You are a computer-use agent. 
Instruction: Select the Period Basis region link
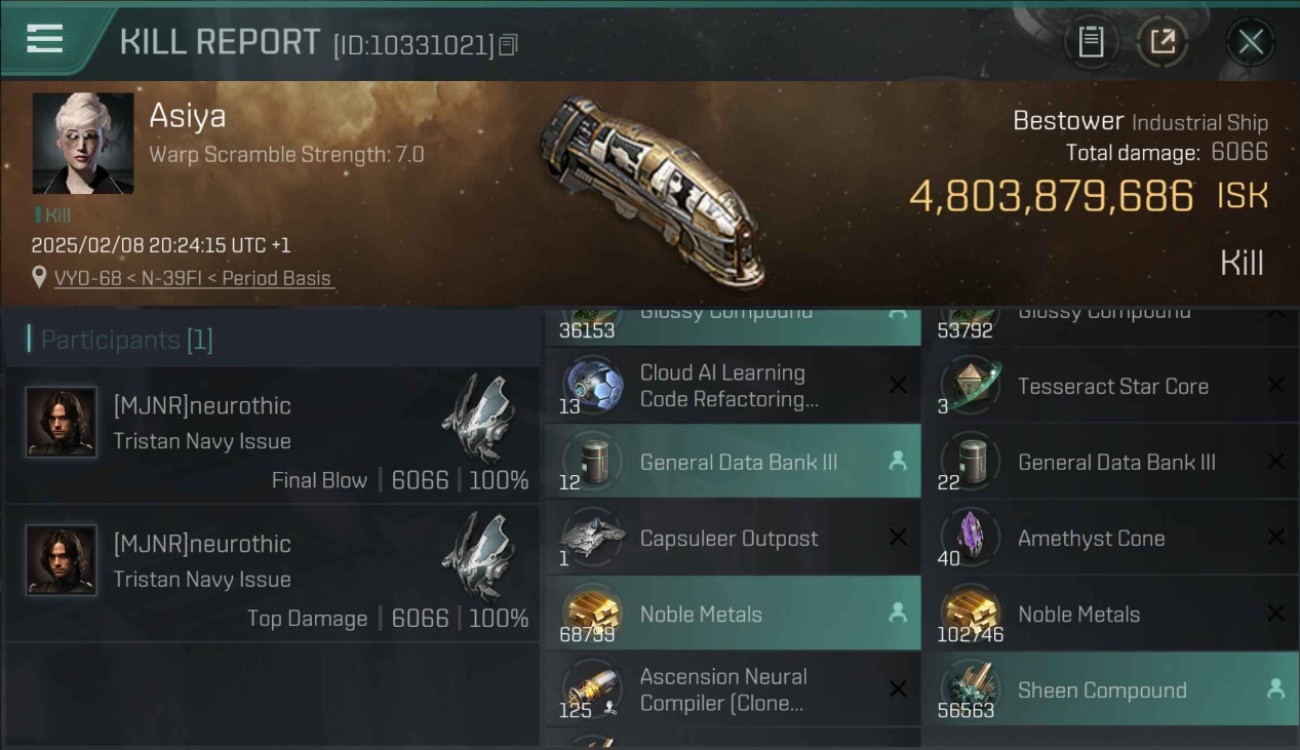277,279
